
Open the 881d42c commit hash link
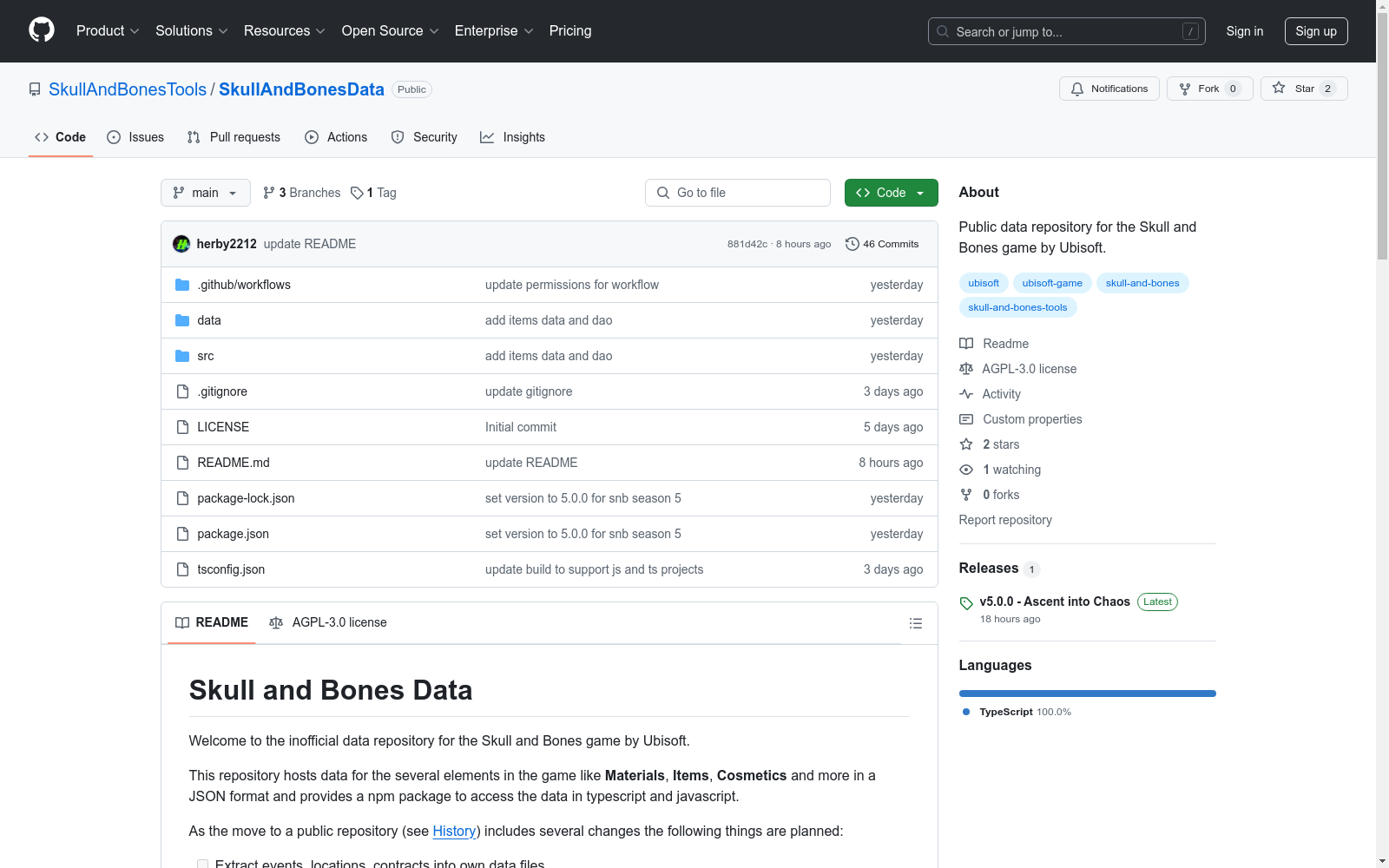(747, 244)
